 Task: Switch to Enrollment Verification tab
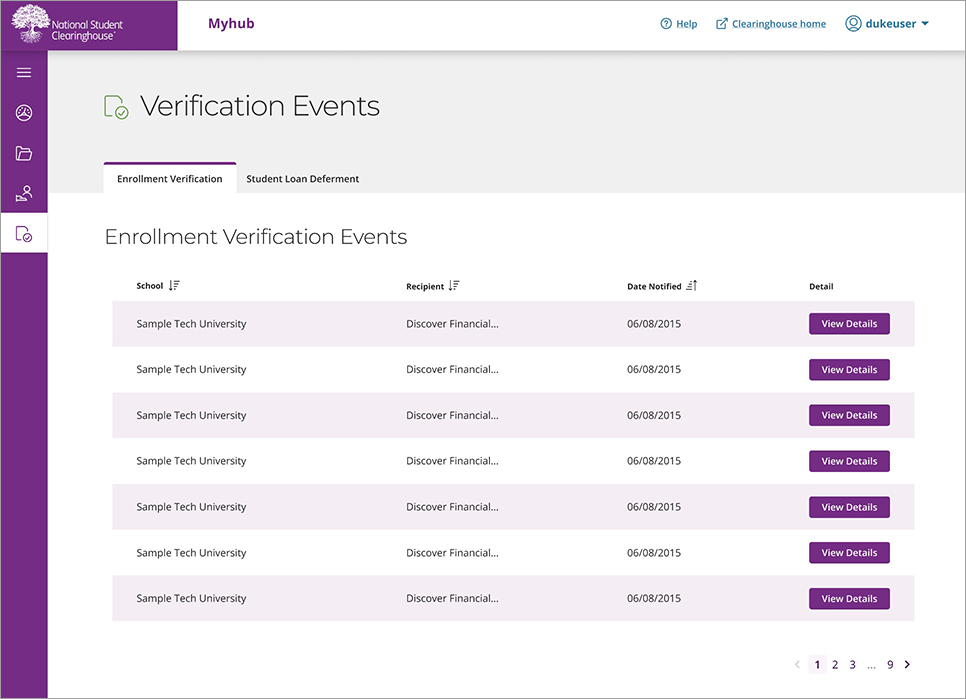pos(170,179)
